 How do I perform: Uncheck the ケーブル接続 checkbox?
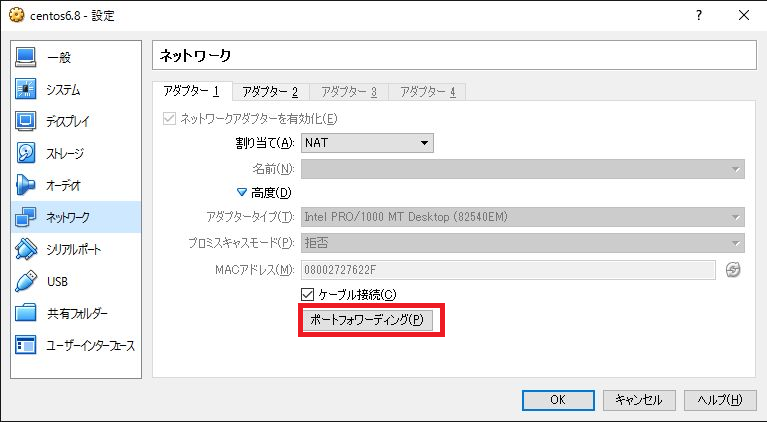coord(307,295)
